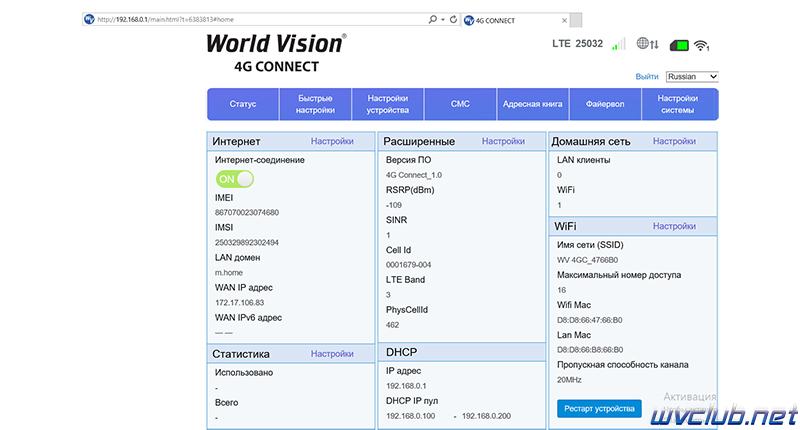Select the Wifi Mac address value
Viewport: 800px width, 430px height.
[589, 320]
